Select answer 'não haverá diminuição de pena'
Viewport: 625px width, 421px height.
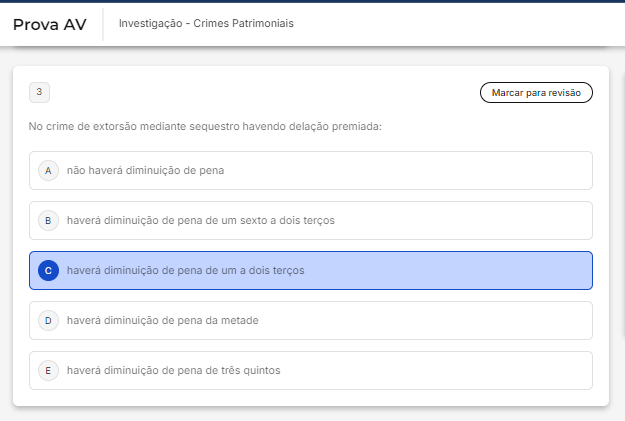pos(145,170)
